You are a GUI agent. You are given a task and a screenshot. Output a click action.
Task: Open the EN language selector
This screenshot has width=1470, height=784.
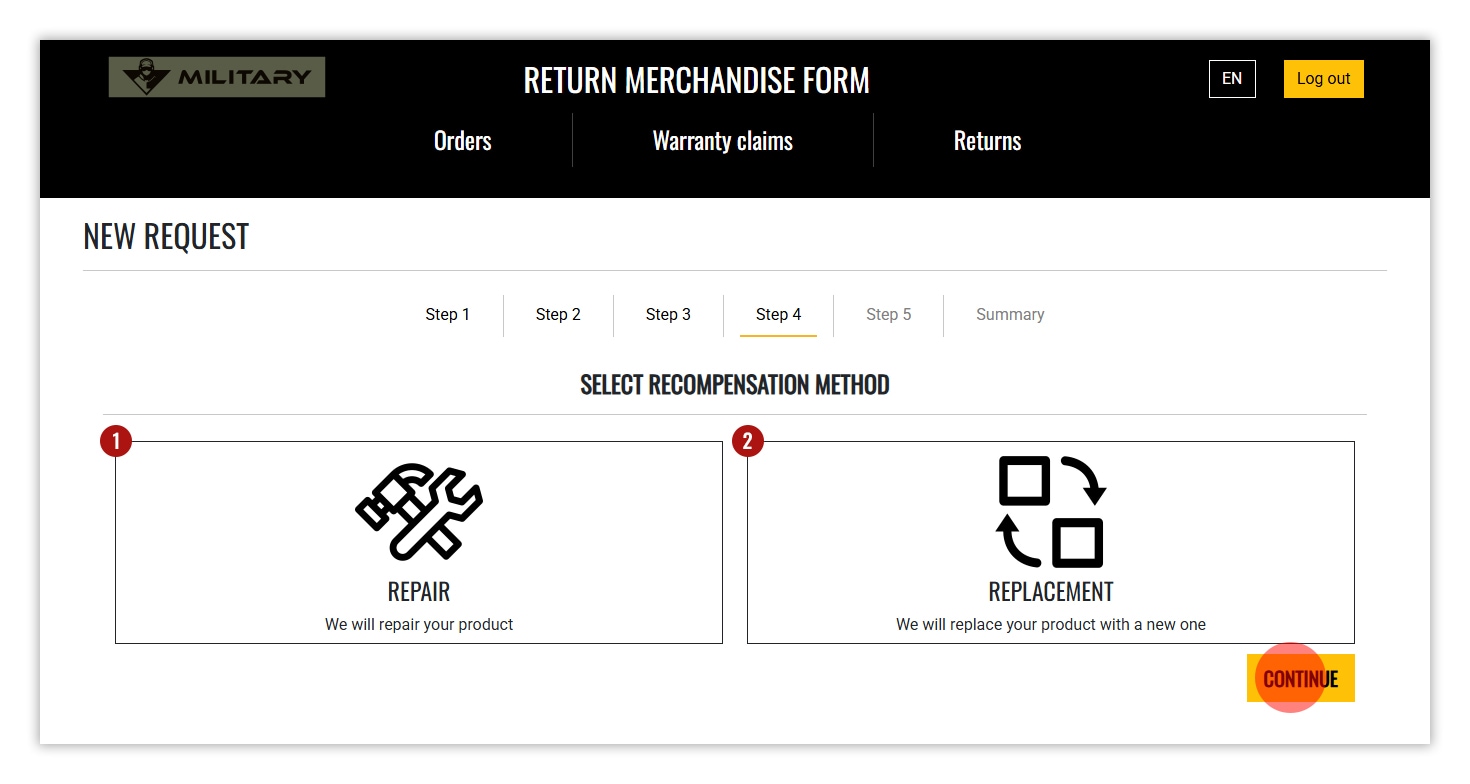(1232, 79)
